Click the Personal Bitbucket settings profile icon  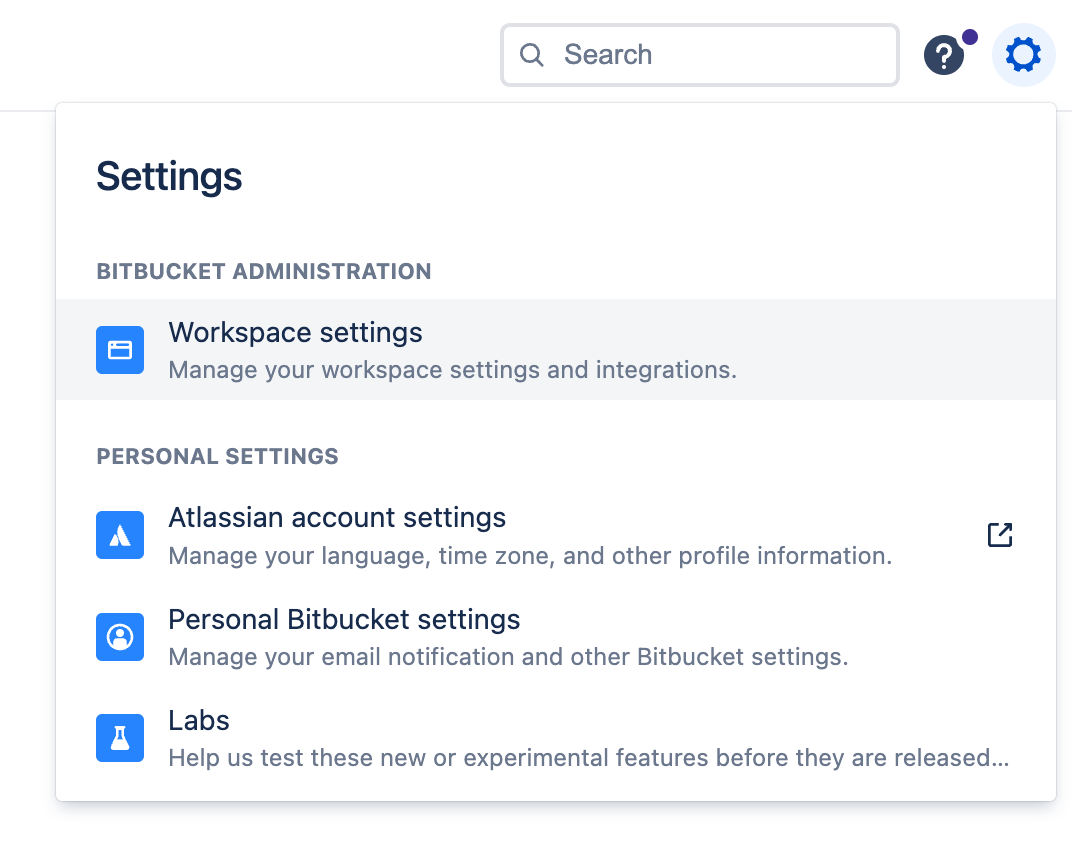tap(120, 637)
